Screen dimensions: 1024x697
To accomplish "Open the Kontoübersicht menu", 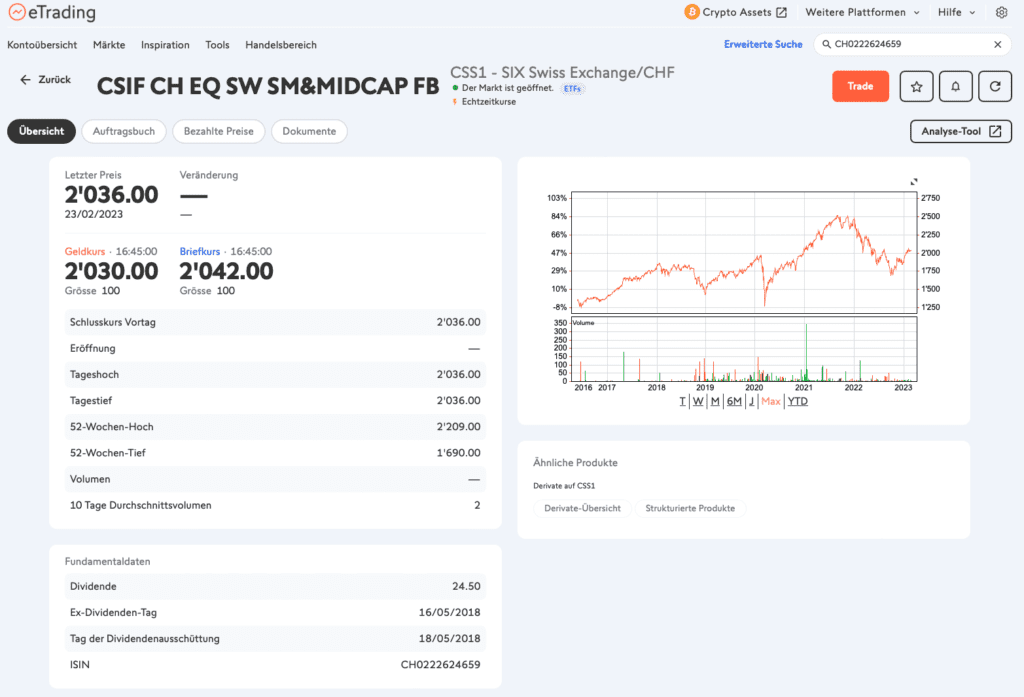I will pyautogui.click(x=42, y=45).
